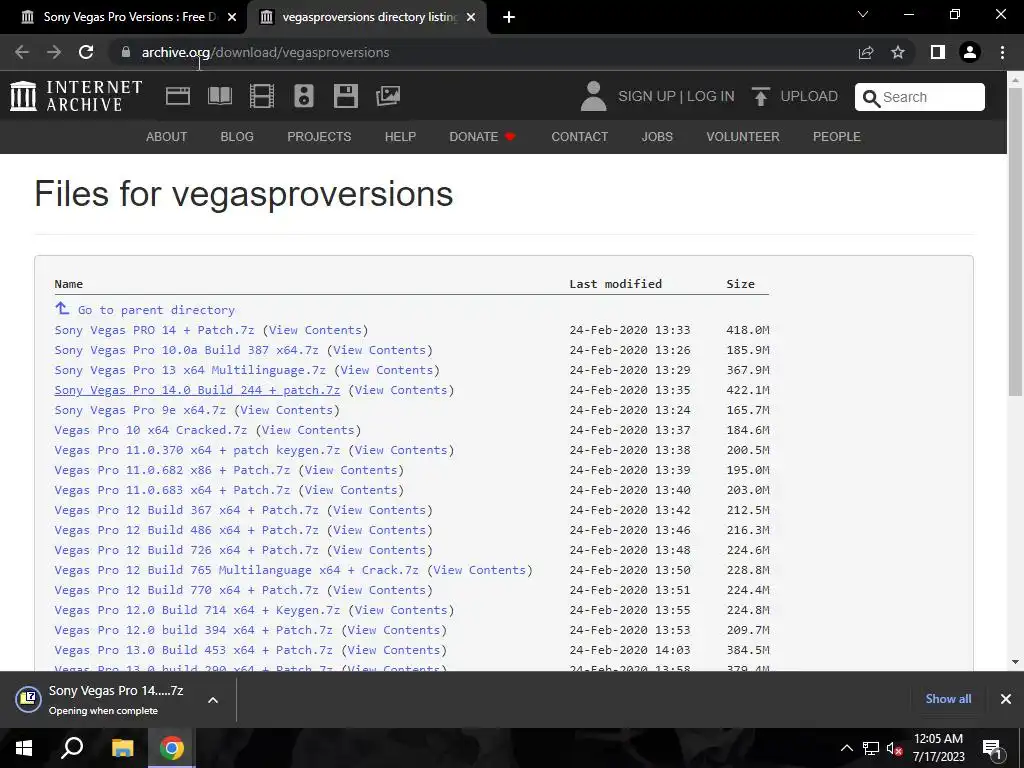Open the DONATE menu item
The image size is (1024, 768).
(482, 136)
